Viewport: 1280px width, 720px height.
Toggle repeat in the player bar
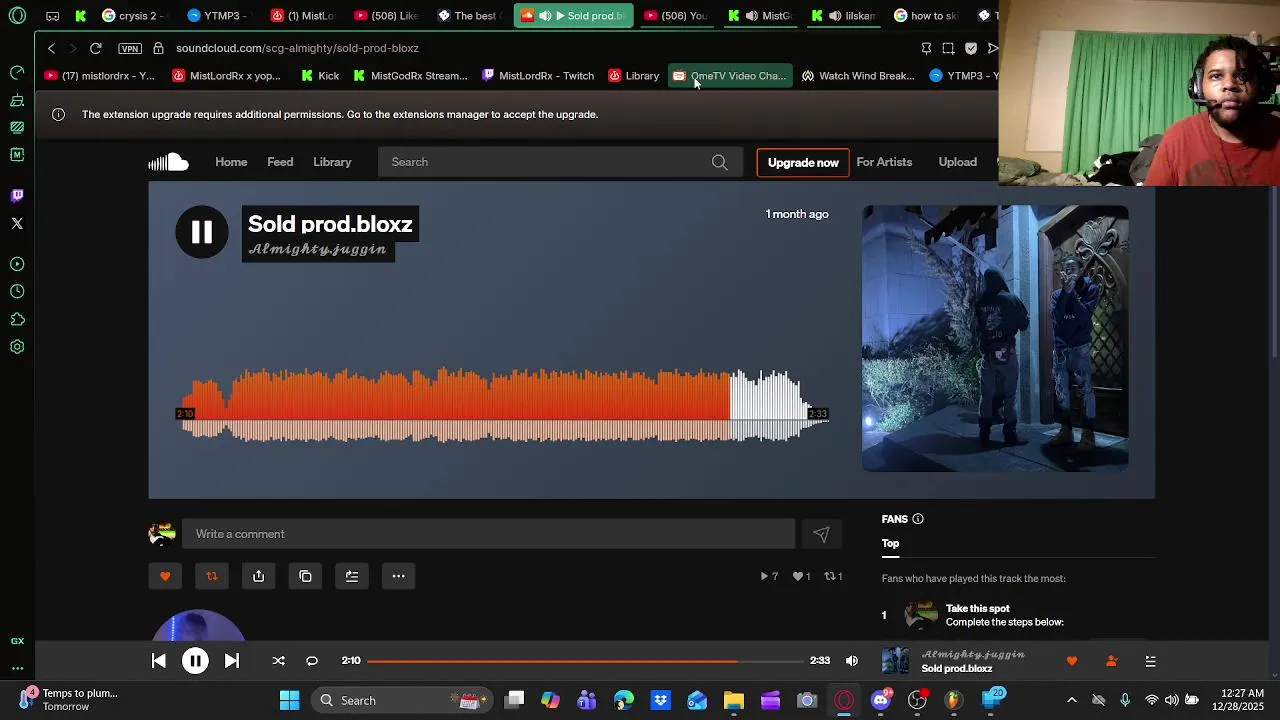tap(312, 661)
